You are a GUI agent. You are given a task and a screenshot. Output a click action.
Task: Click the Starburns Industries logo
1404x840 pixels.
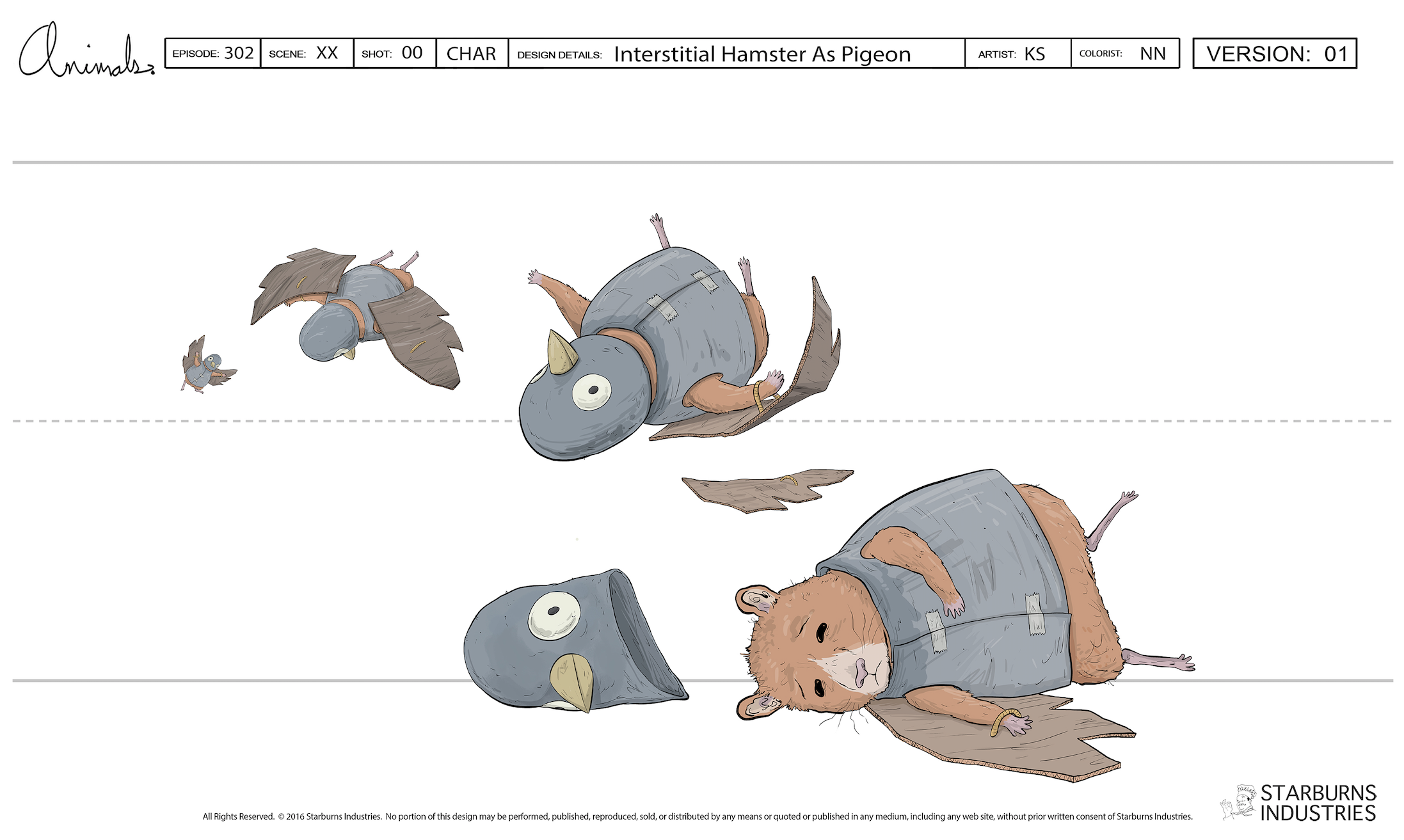pos(1299,804)
